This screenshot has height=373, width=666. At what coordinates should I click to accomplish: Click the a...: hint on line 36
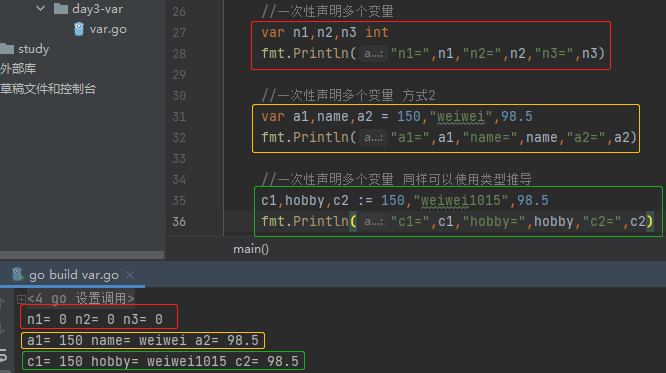tap(373, 221)
